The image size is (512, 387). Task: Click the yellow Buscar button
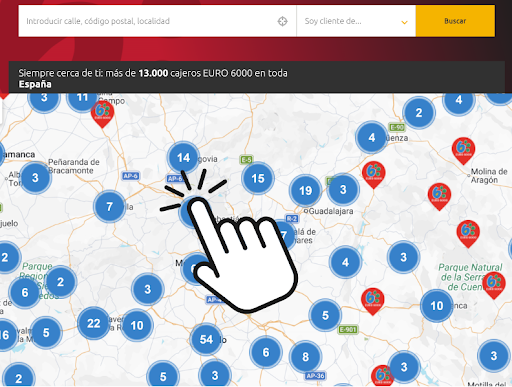point(455,21)
